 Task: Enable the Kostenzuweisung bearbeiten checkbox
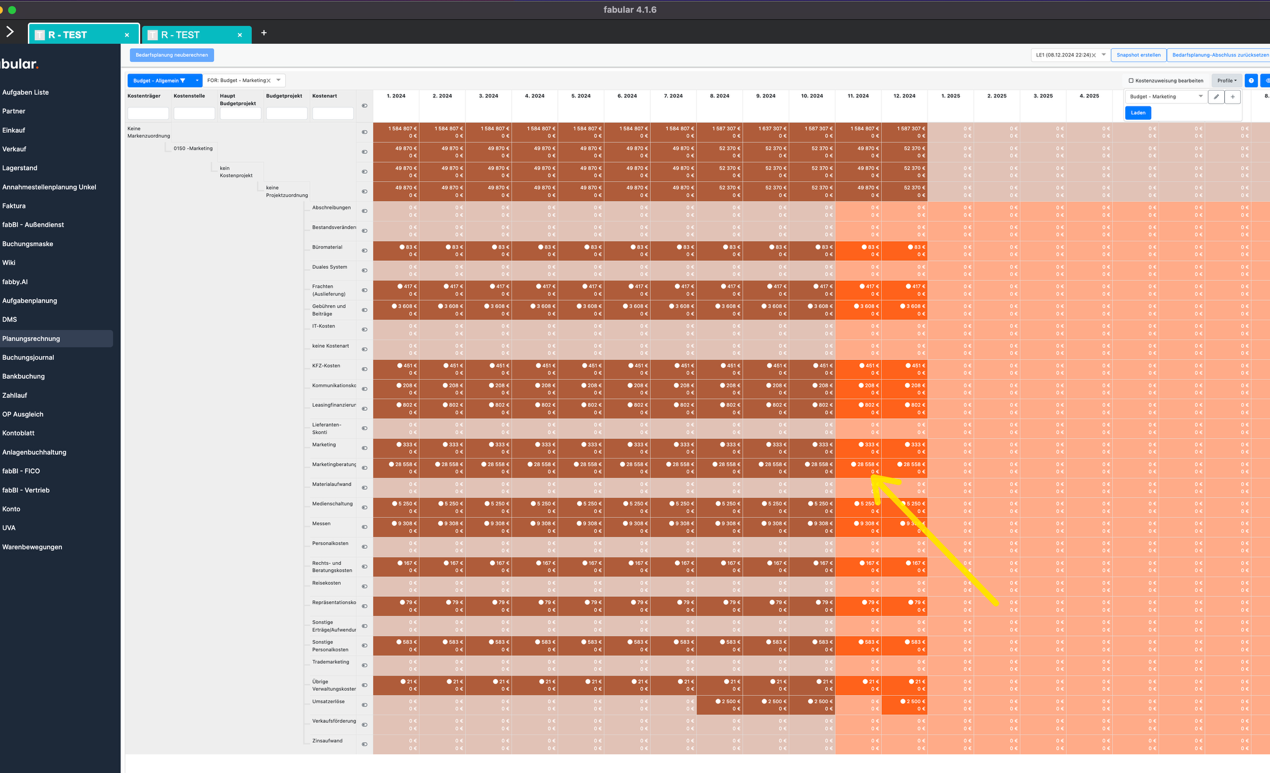click(1131, 81)
